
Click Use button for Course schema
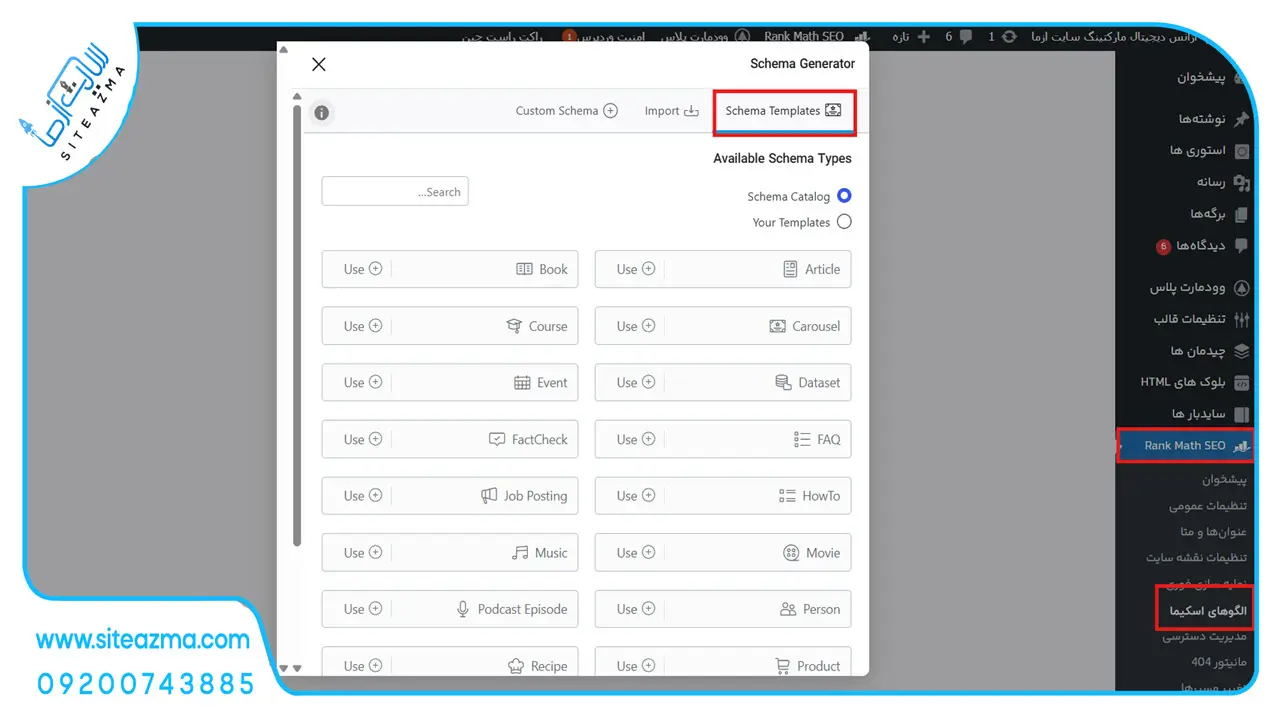(363, 326)
